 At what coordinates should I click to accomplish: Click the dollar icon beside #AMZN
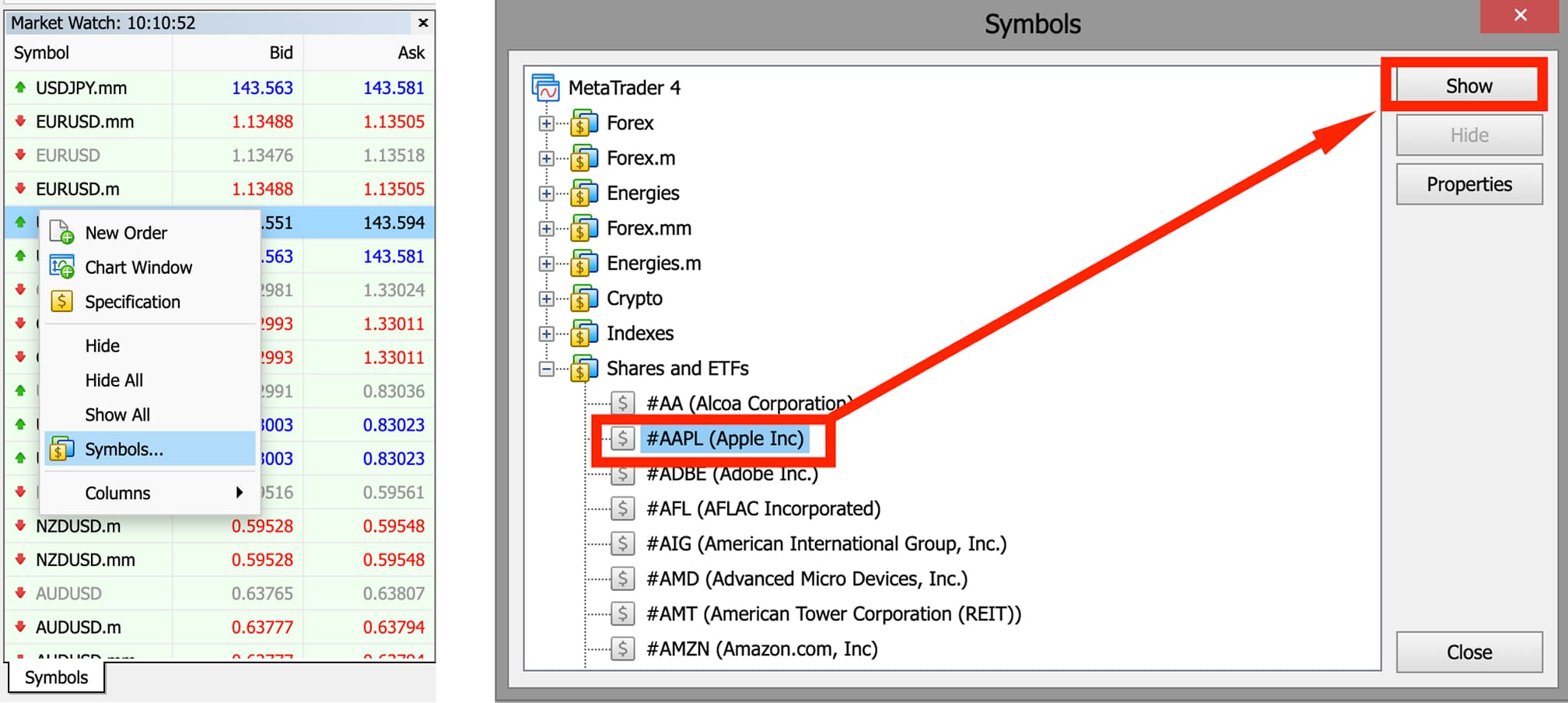(622, 649)
